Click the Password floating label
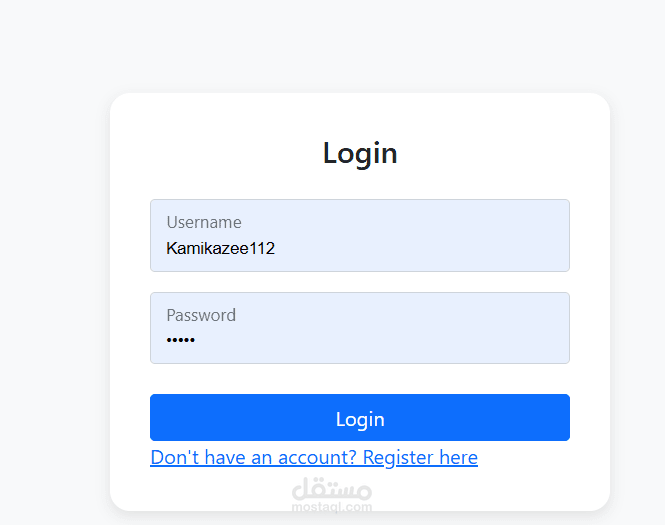The image size is (665, 525). [201, 315]
